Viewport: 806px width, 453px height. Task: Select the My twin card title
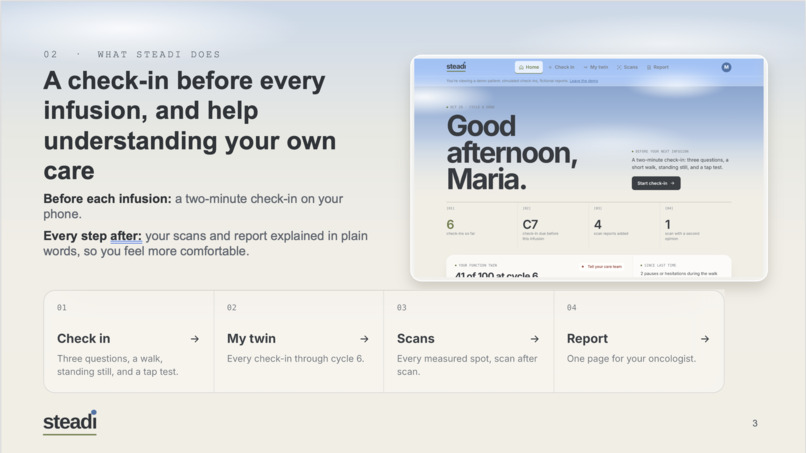point(251,338)
